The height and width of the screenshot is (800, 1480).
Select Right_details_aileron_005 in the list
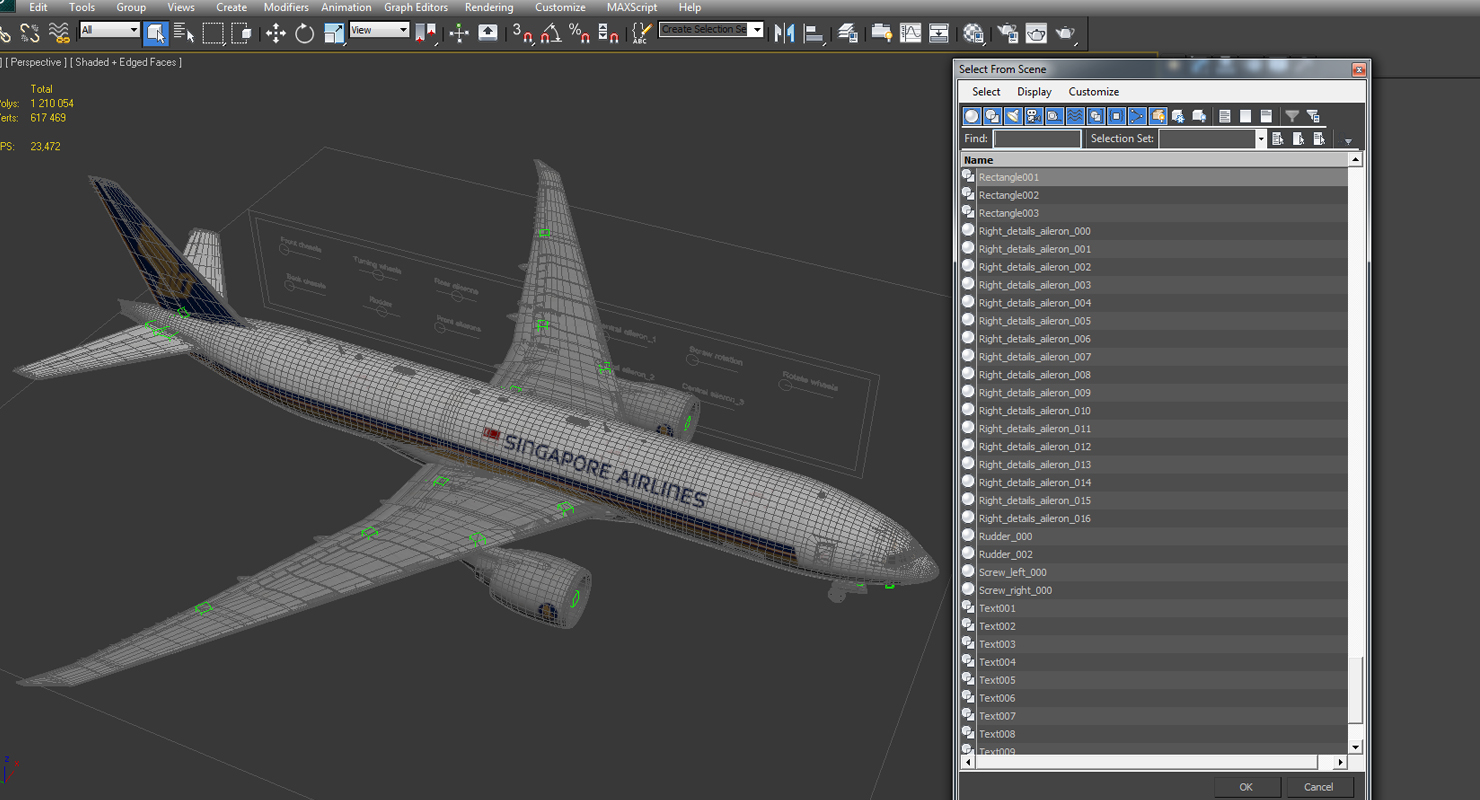coord(1155,321)
